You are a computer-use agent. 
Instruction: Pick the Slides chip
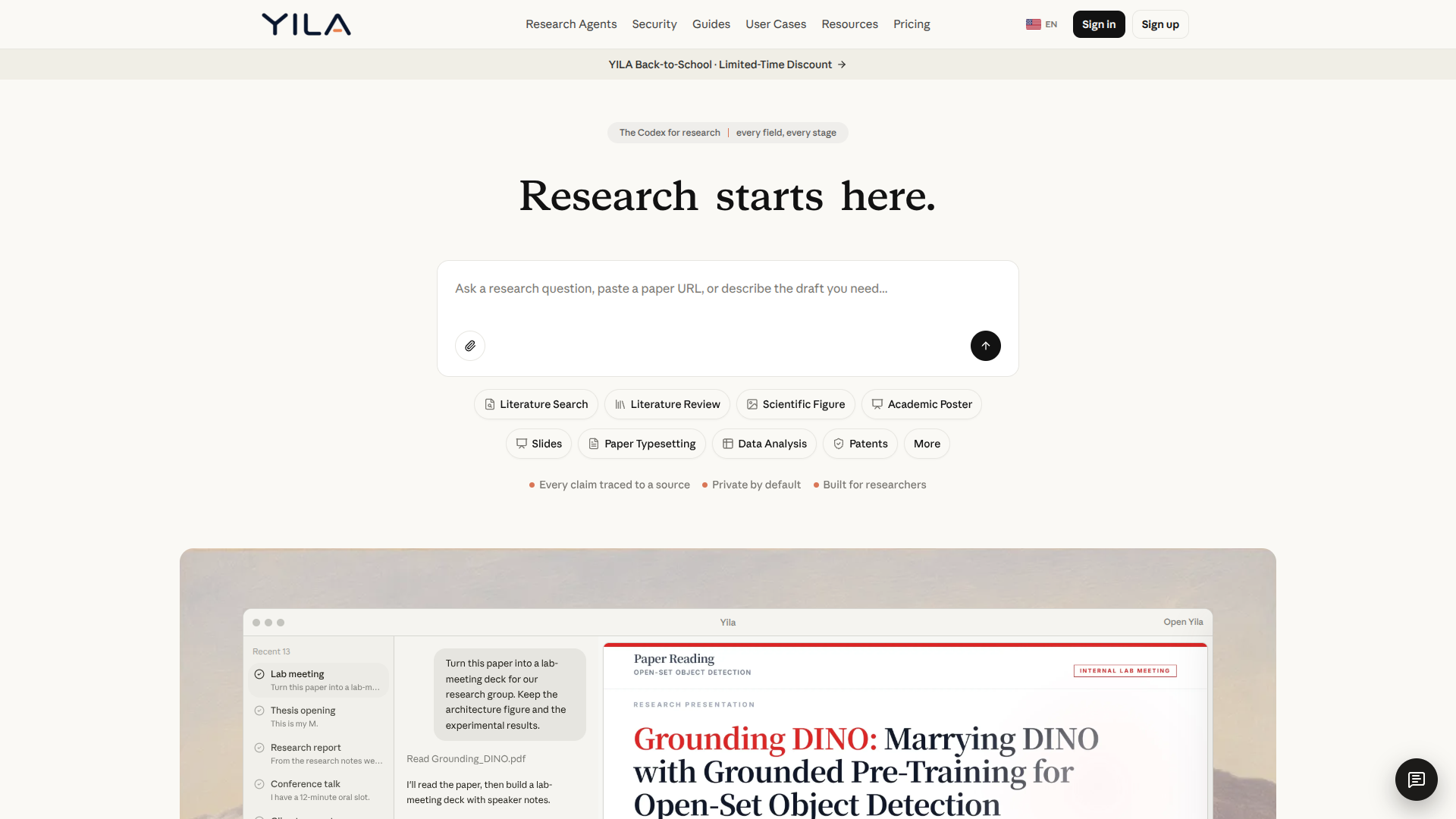538,444
